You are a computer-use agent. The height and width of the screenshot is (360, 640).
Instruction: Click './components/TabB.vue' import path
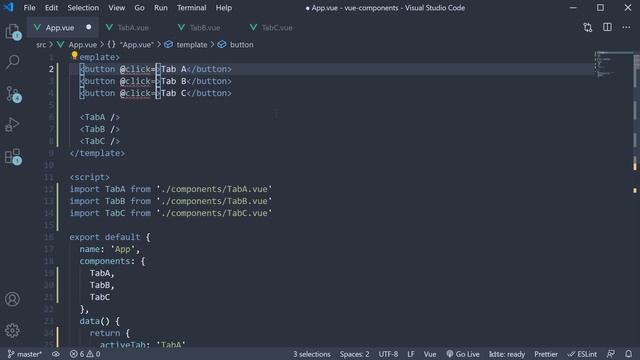(214, 201)
